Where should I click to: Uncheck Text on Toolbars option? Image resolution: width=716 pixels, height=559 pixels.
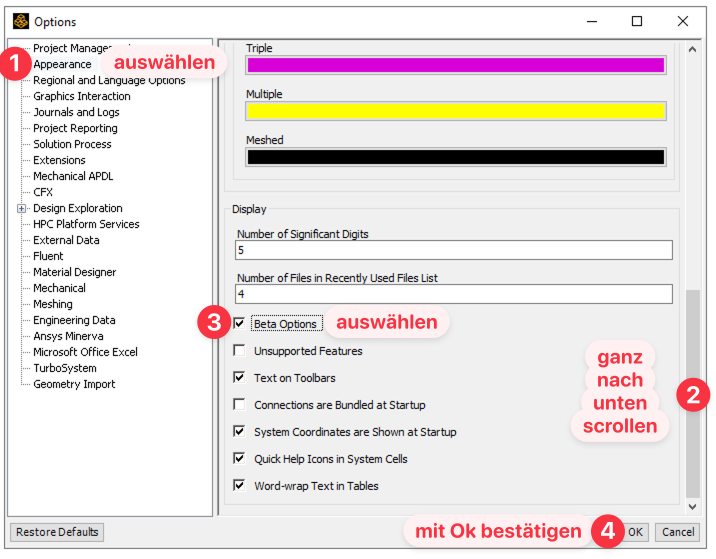(239, 378)
